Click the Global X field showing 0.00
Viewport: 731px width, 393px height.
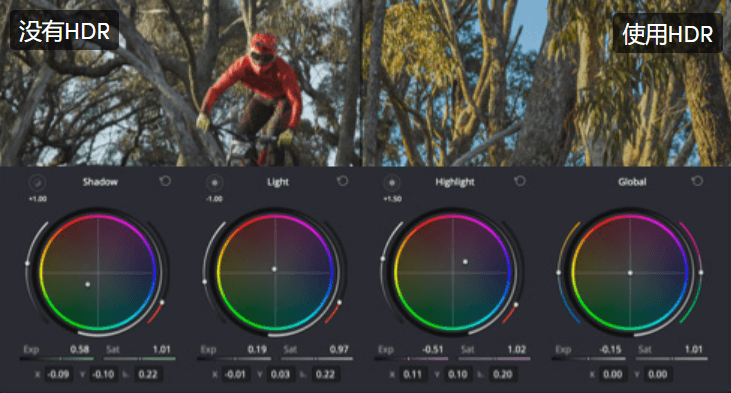pyautogui.click(x=612, y=374)
